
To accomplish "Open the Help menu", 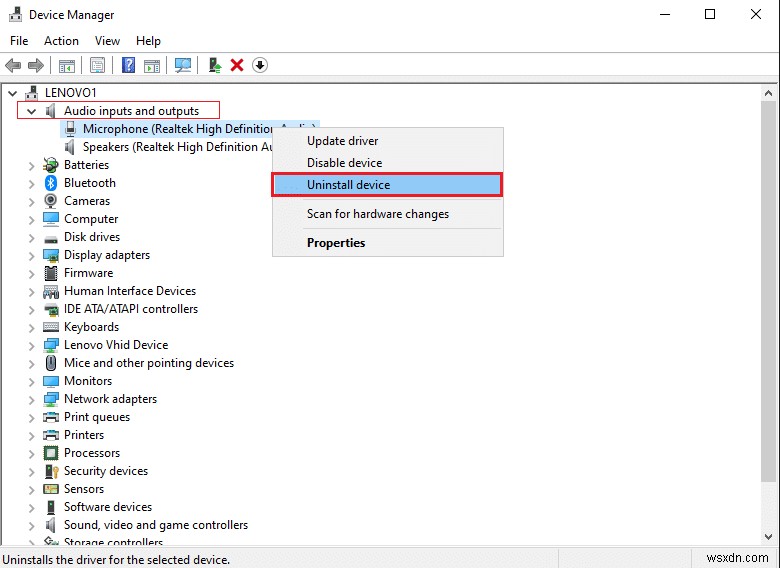I will 148,41.
